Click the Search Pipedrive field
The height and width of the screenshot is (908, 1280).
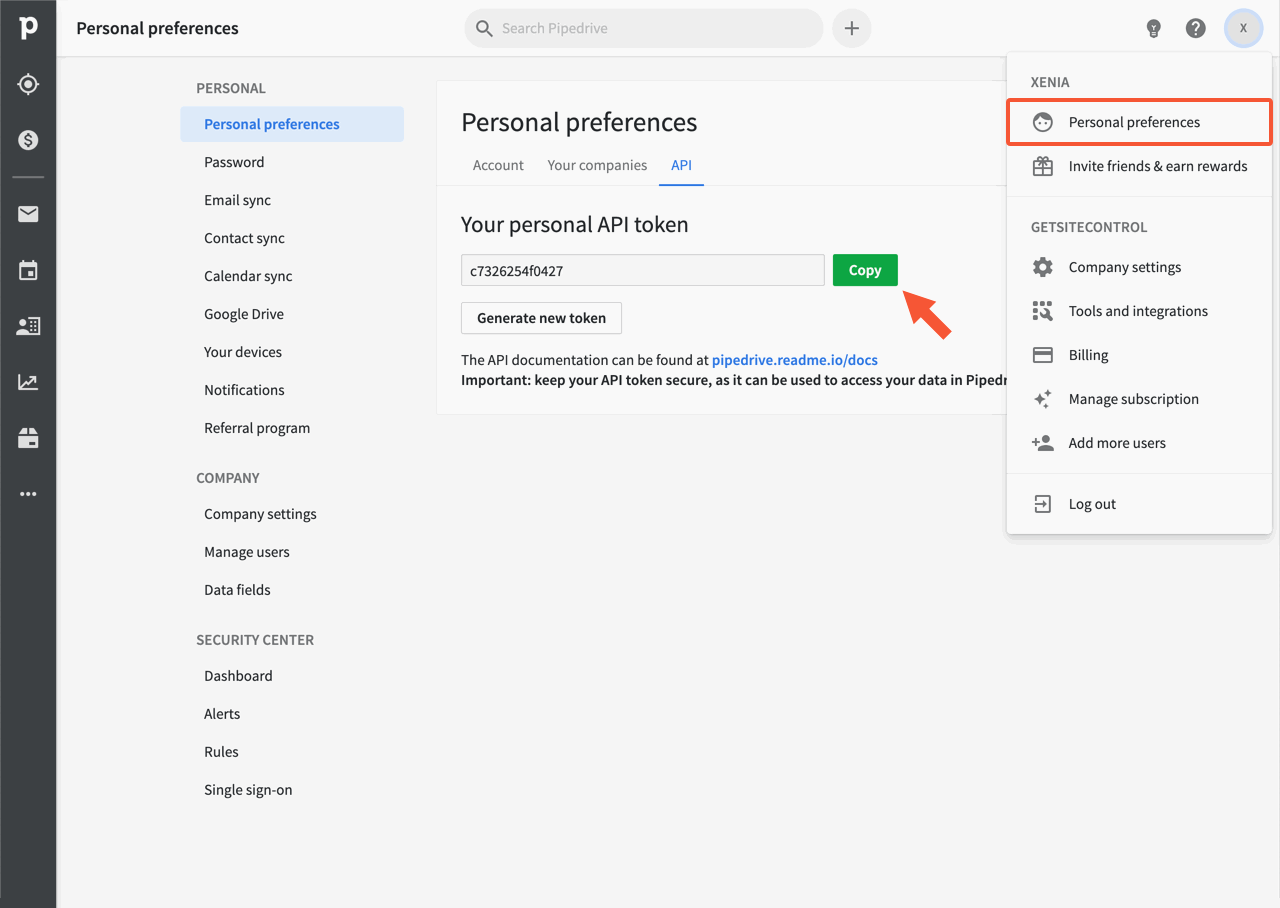coord(645,28)
